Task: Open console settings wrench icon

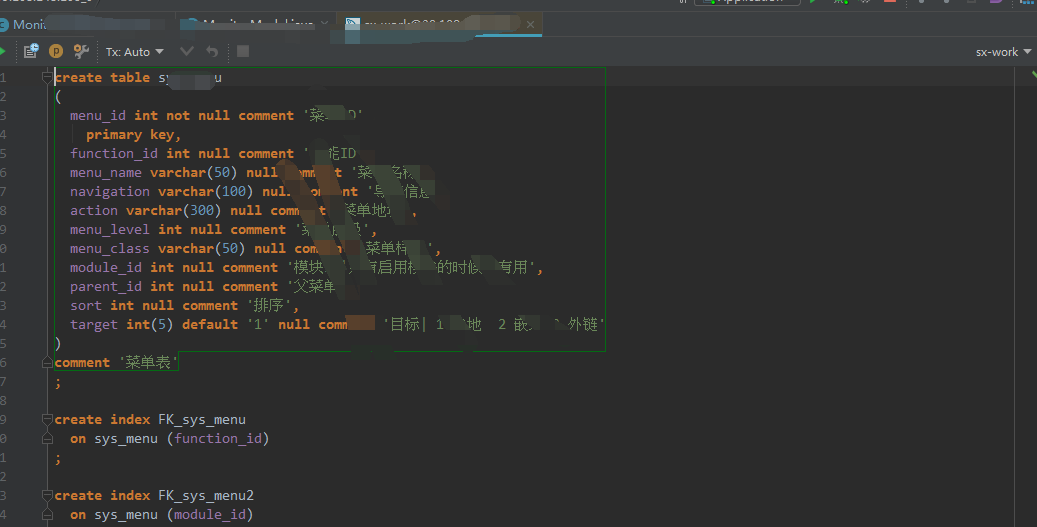Action: 81,51
